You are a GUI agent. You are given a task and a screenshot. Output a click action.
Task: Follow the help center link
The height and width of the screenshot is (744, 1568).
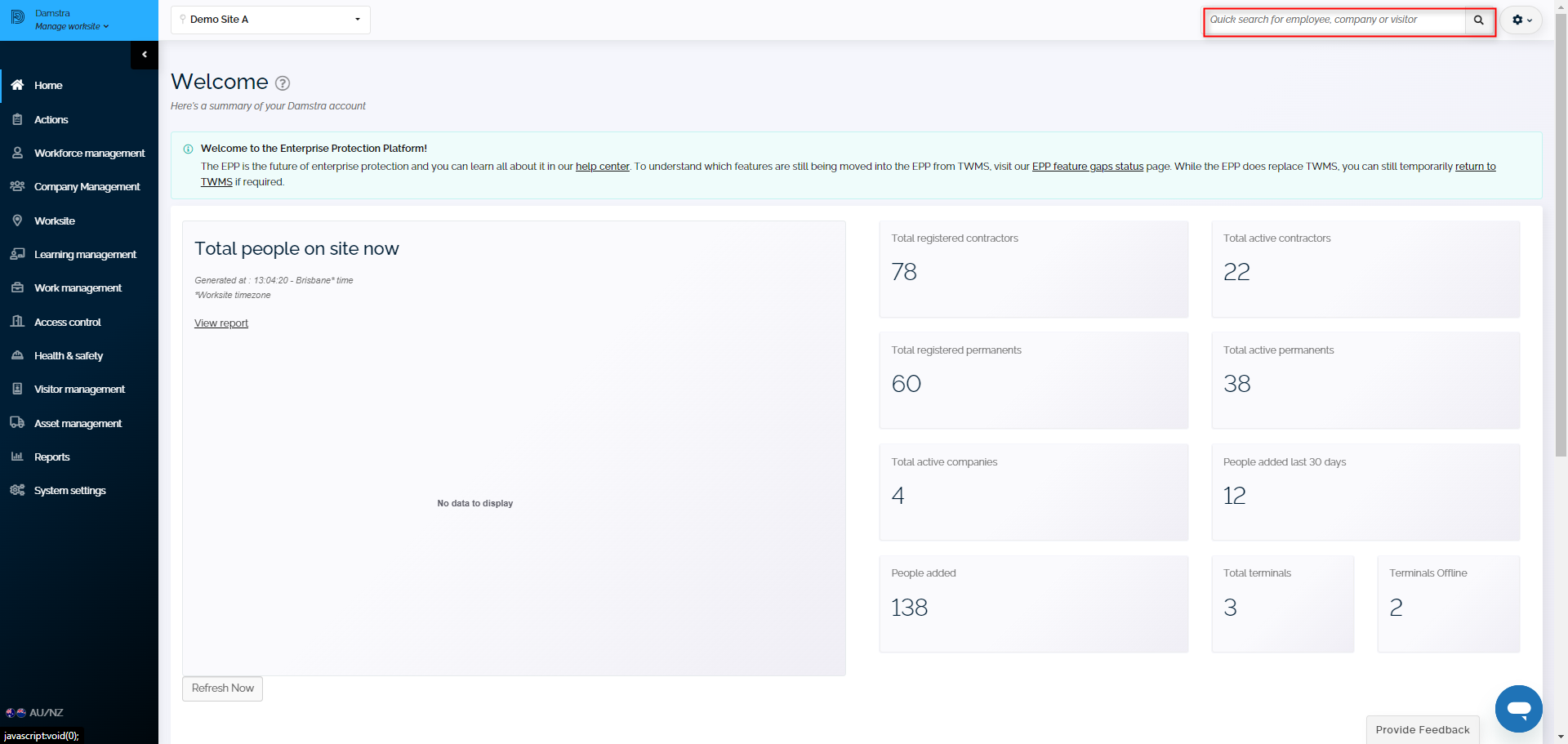point(602,167)
